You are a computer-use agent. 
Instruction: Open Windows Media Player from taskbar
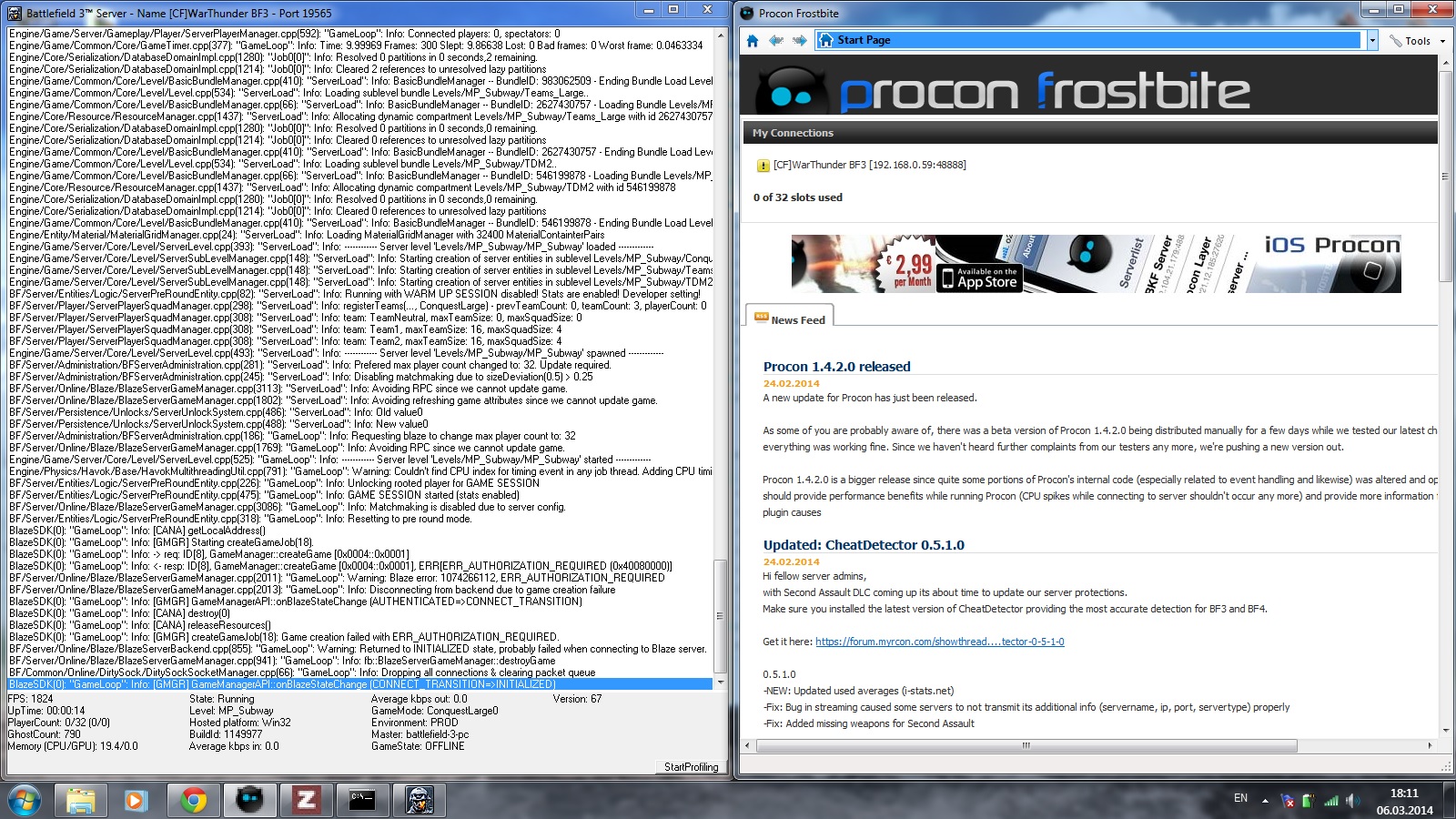(x=136, y=800)
